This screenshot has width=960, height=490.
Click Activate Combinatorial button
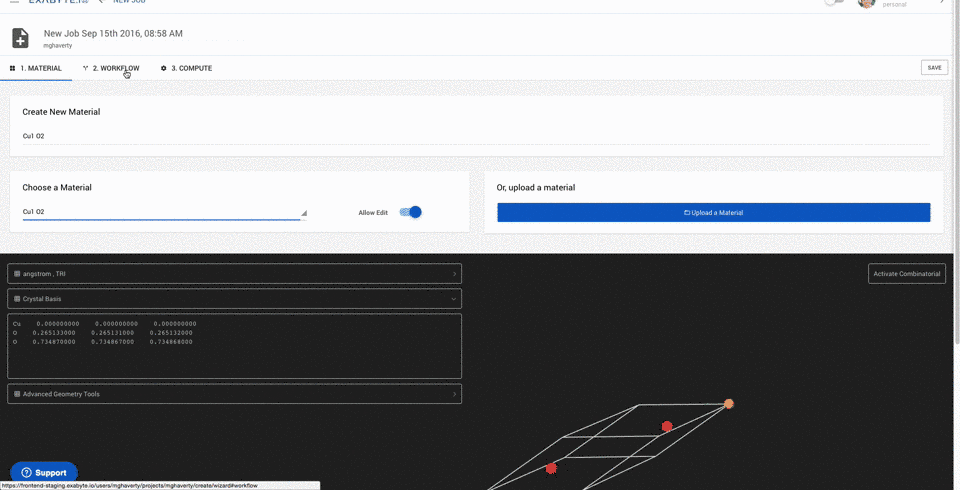906,273
